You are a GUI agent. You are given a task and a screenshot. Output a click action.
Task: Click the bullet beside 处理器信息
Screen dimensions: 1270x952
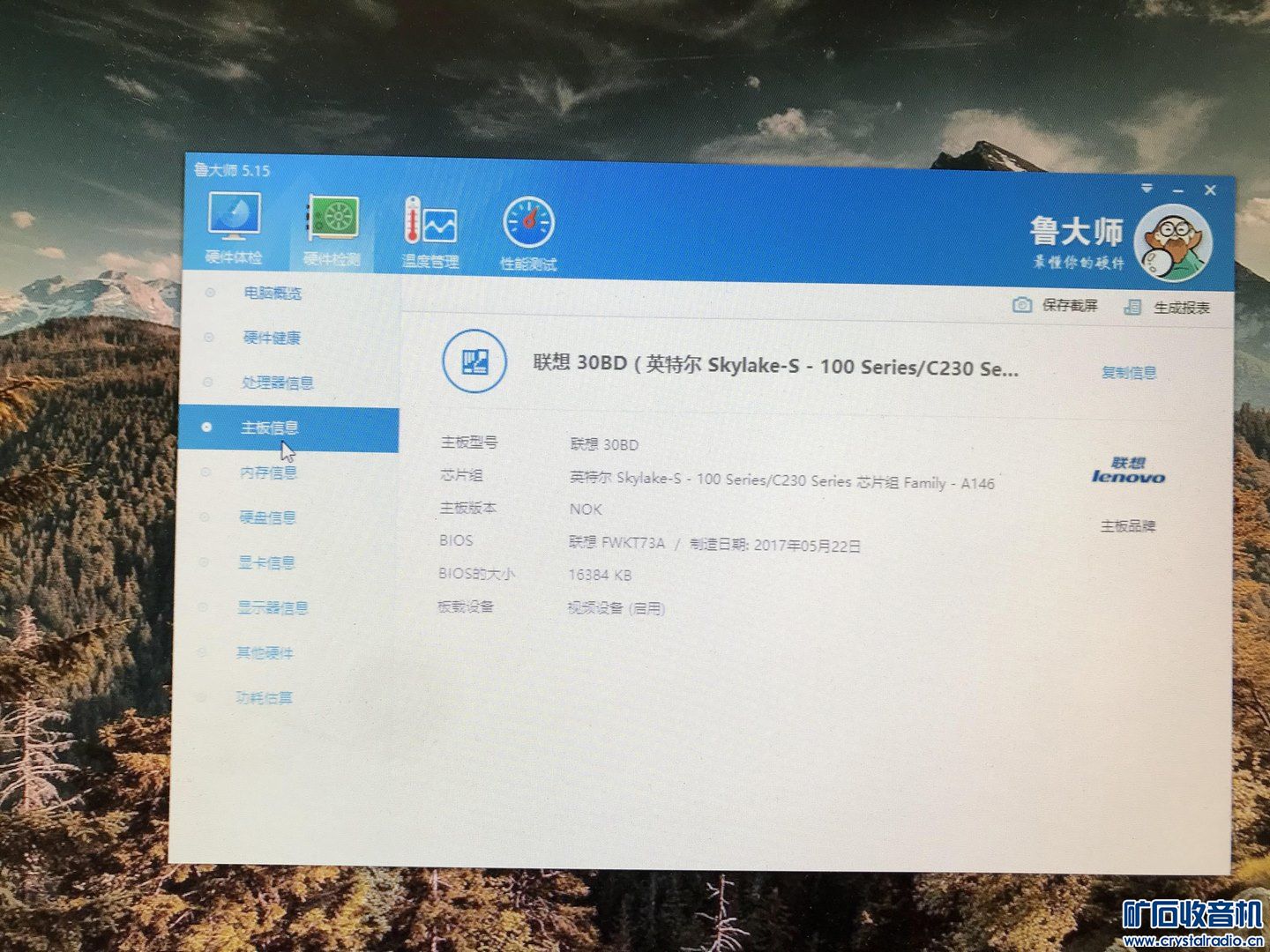[x=208, y=382]
